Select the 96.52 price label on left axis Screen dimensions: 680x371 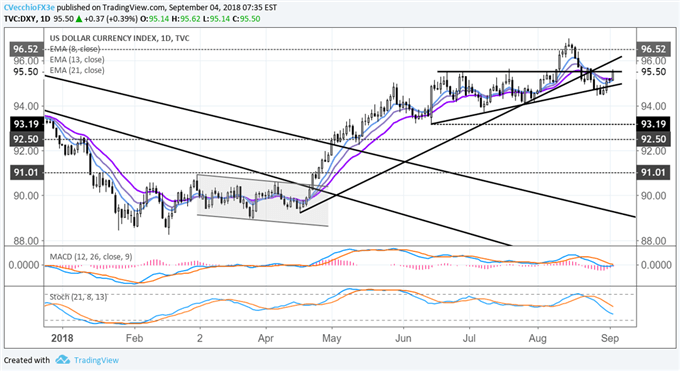25,49
